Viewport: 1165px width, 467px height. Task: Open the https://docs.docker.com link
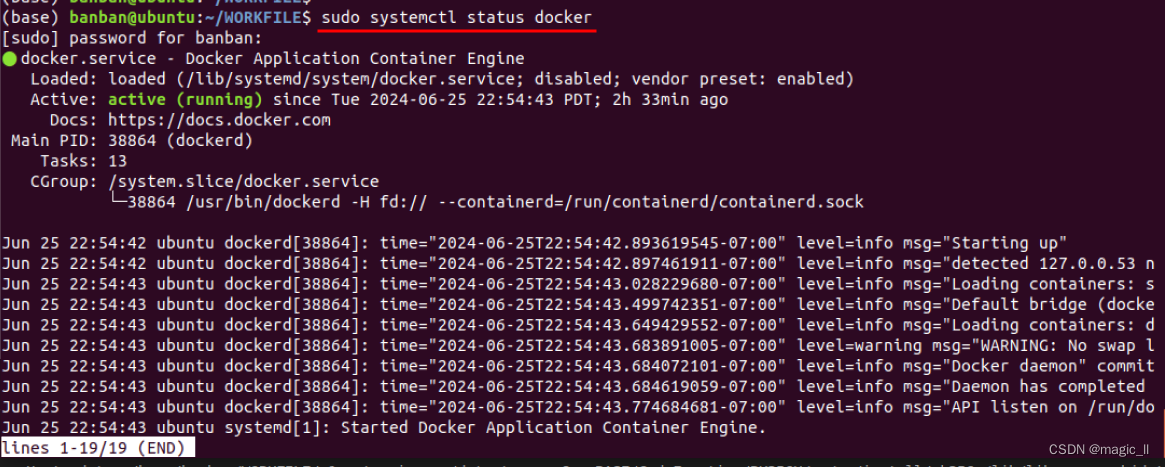click(x=219, y=120)
